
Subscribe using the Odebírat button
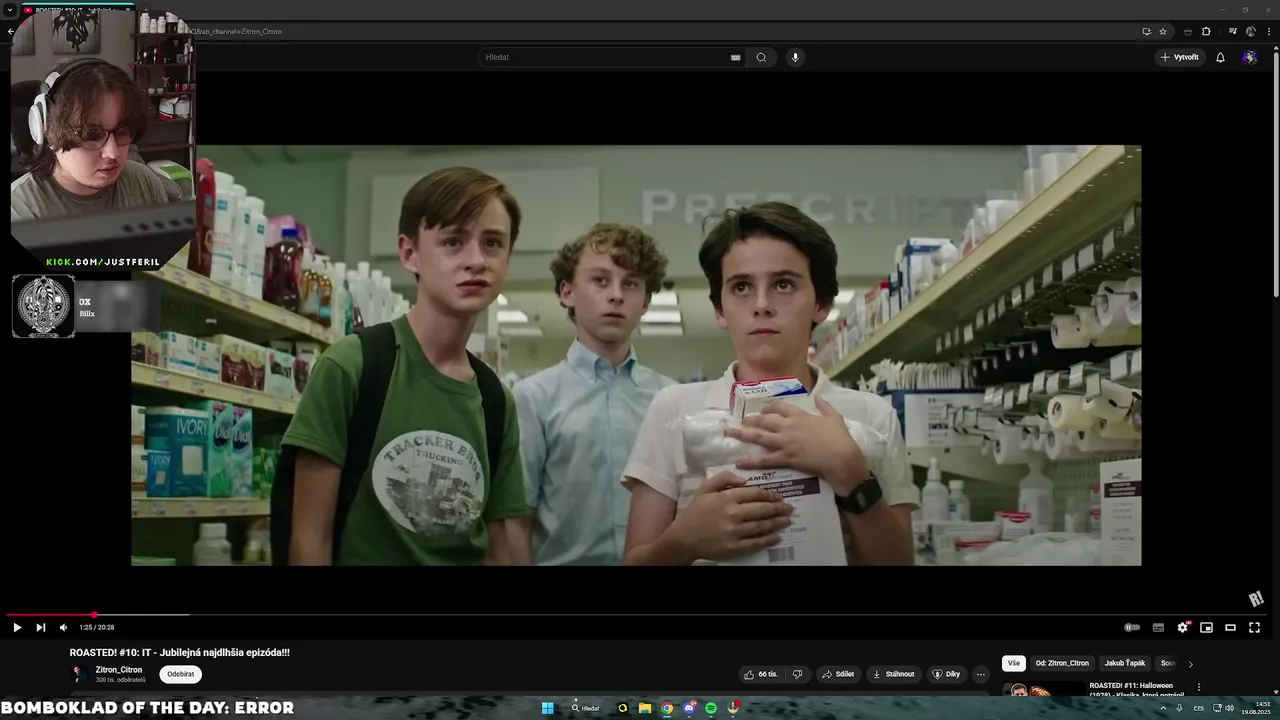pyautogui.click(x=181, y=674)
